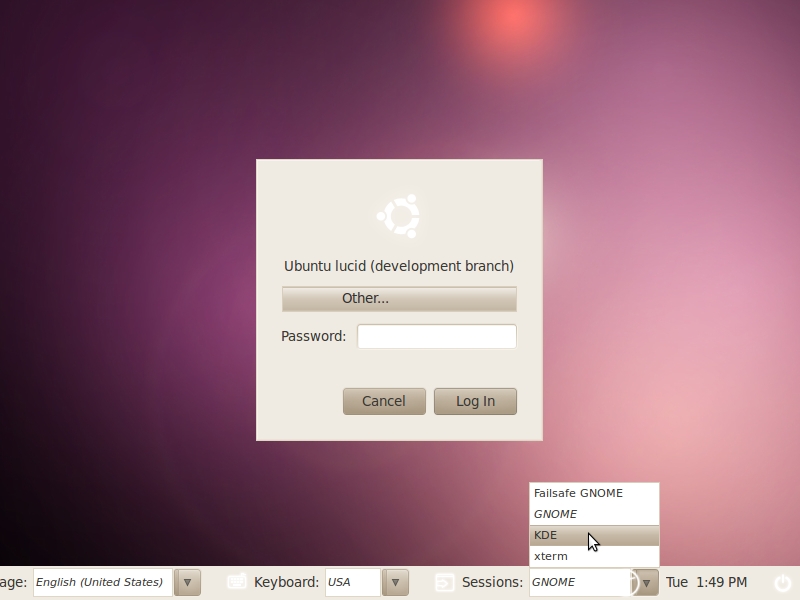Click the keyboard layout icon
The width and height of the screenshot is (800, 600).
[237, 582]
